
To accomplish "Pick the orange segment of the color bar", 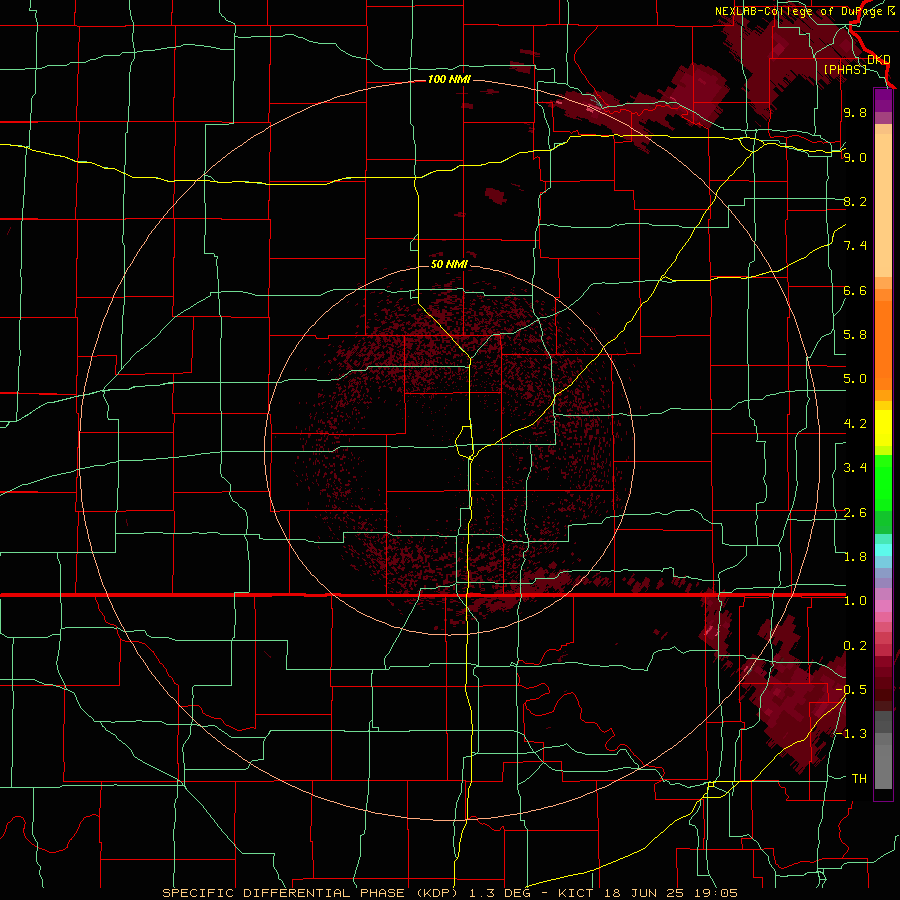I will pyautogui.click(x=883, y=344).
